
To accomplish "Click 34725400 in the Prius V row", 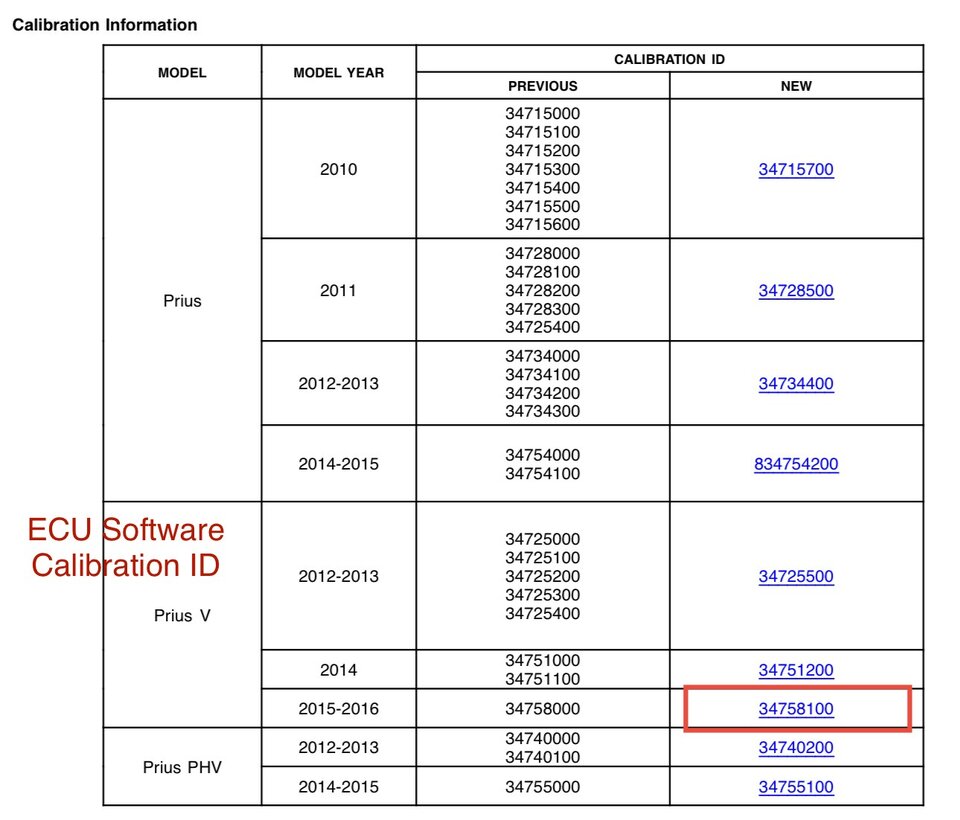I will (542, 614).
